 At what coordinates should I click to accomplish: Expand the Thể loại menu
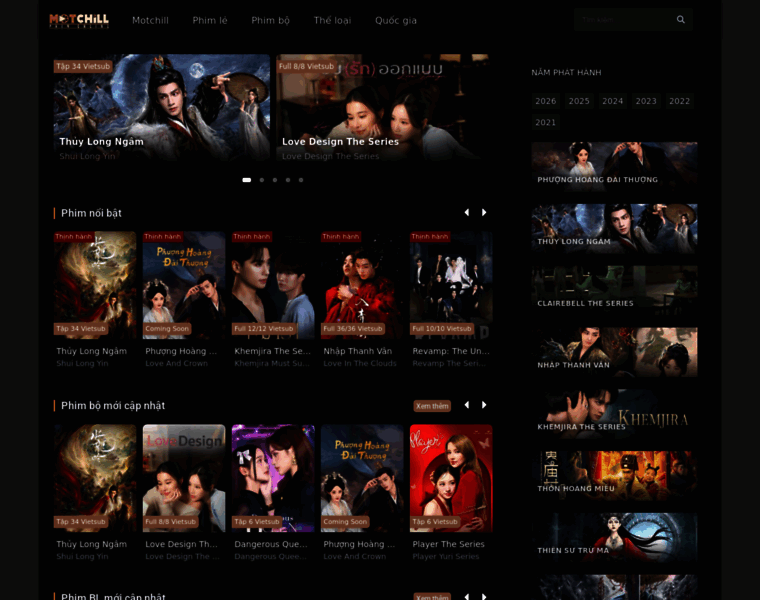(332, 20)
